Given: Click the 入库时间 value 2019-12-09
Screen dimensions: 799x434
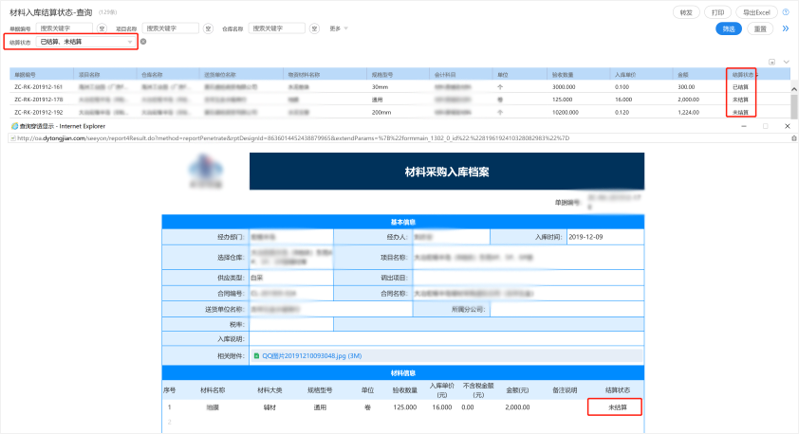Looking at the screenshot, I should (x=585, y=237).
